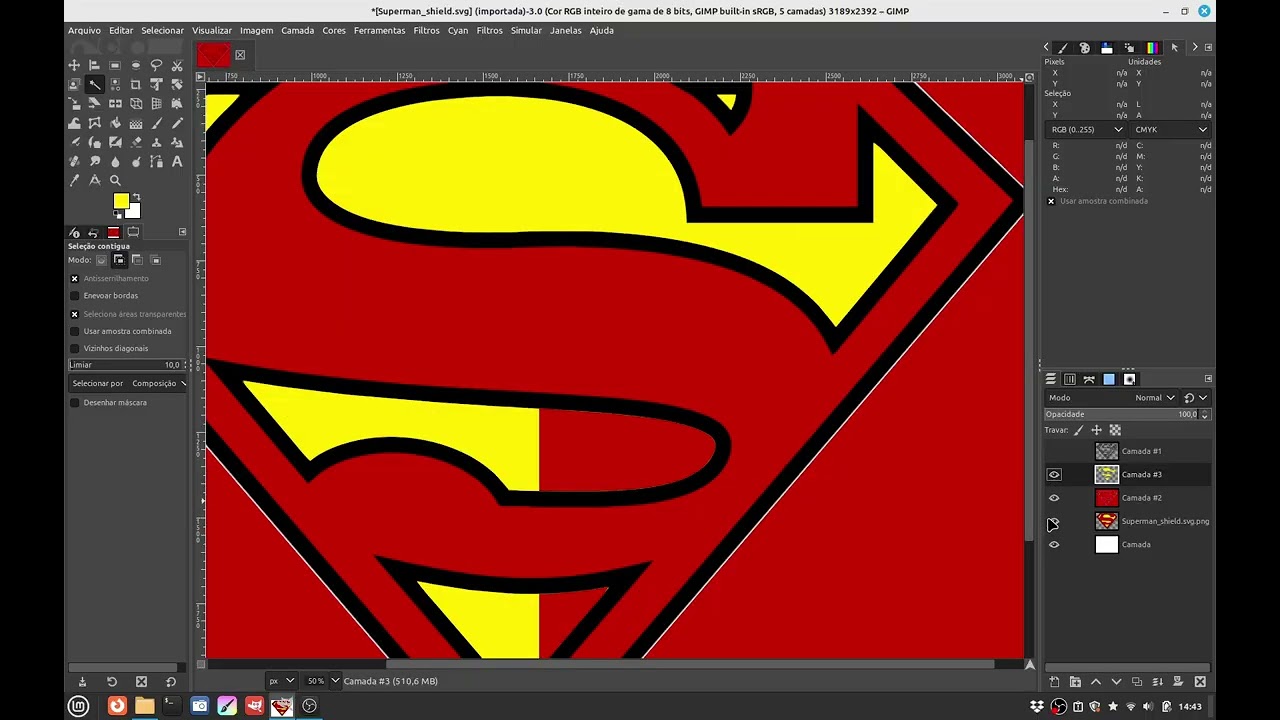
Task: Open the 50% zoom level dropdown
Action: [322, 681]
